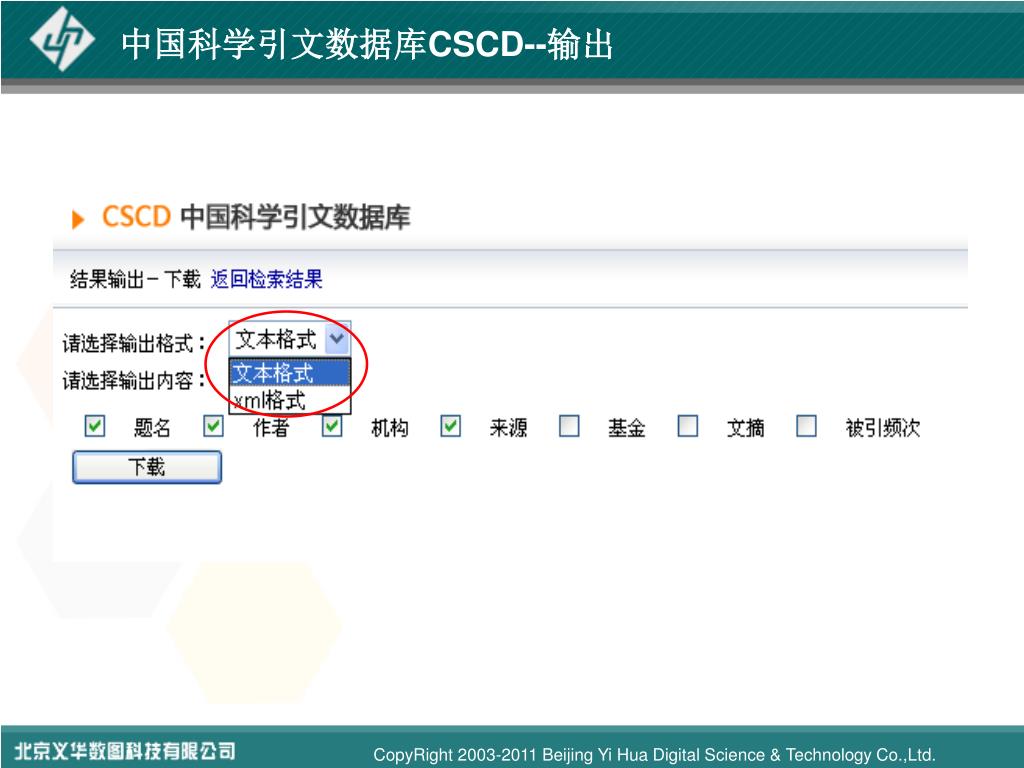Enable the 被引频次 checkbox

click(x=807, y=426)
